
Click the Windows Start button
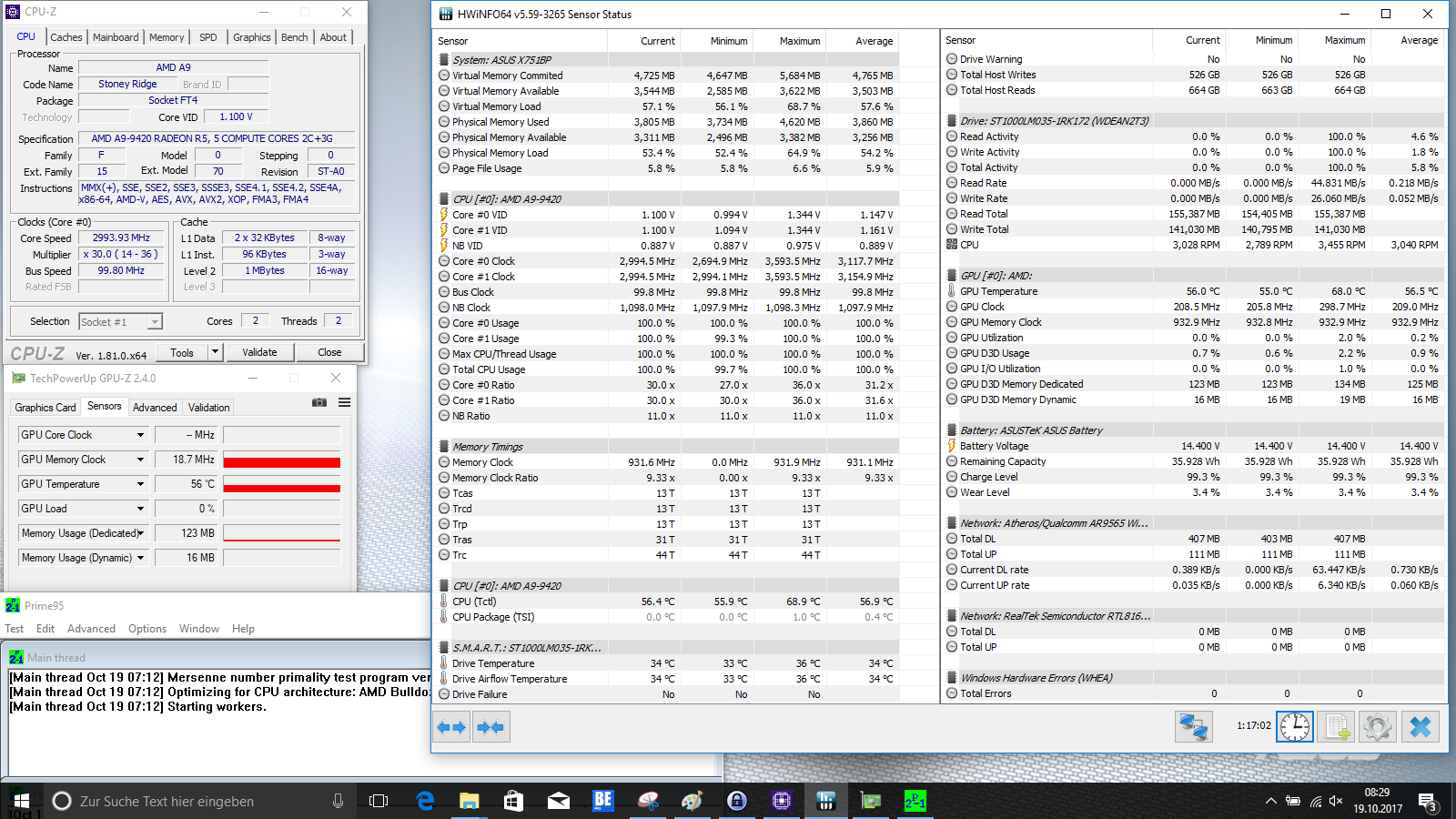point(21,801)
